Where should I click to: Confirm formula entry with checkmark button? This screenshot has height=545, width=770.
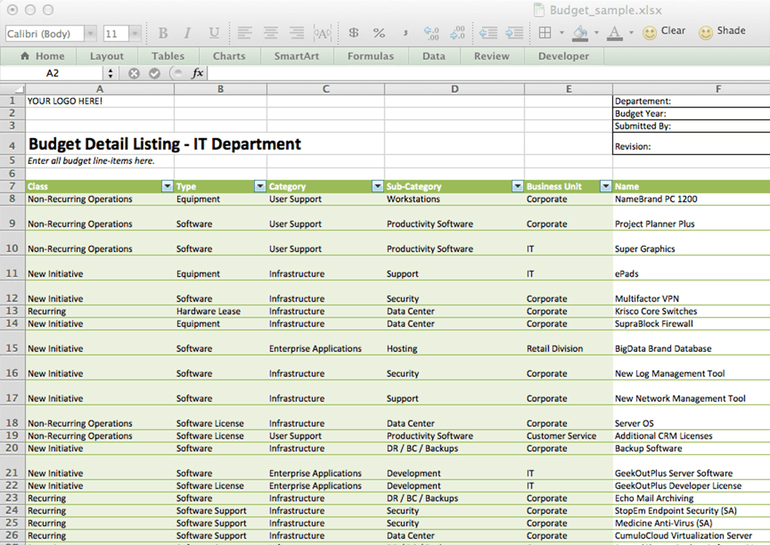[x=155, y=73]
